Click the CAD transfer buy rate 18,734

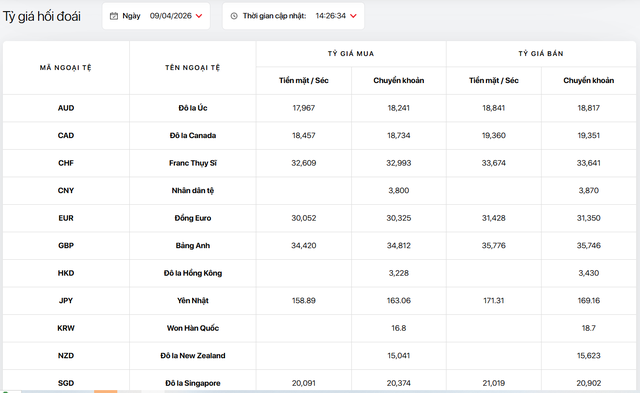pos(399,135)
